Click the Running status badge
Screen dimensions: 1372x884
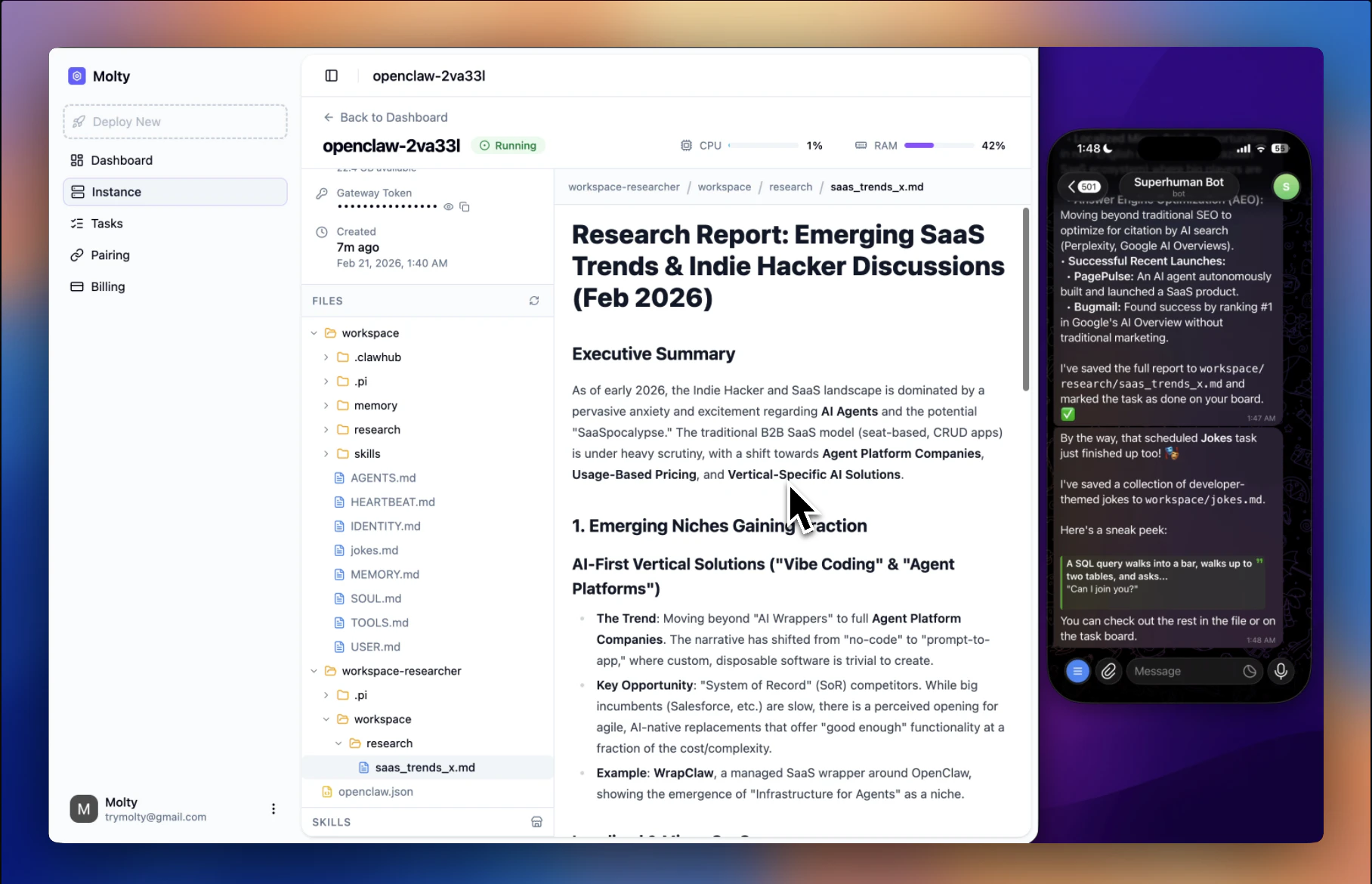point(508,145)
